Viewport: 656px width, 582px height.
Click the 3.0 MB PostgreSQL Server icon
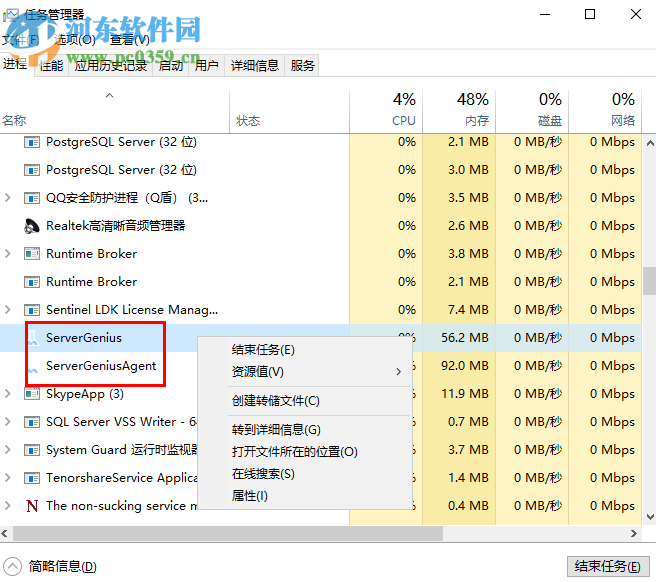click(32, 170)
